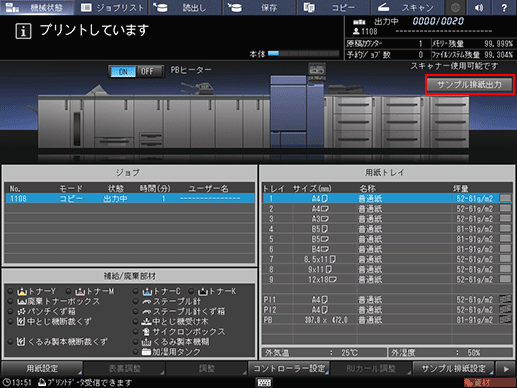The image size is (517, 388).
Task: Open the 調整 button
Action: [207, 369]
